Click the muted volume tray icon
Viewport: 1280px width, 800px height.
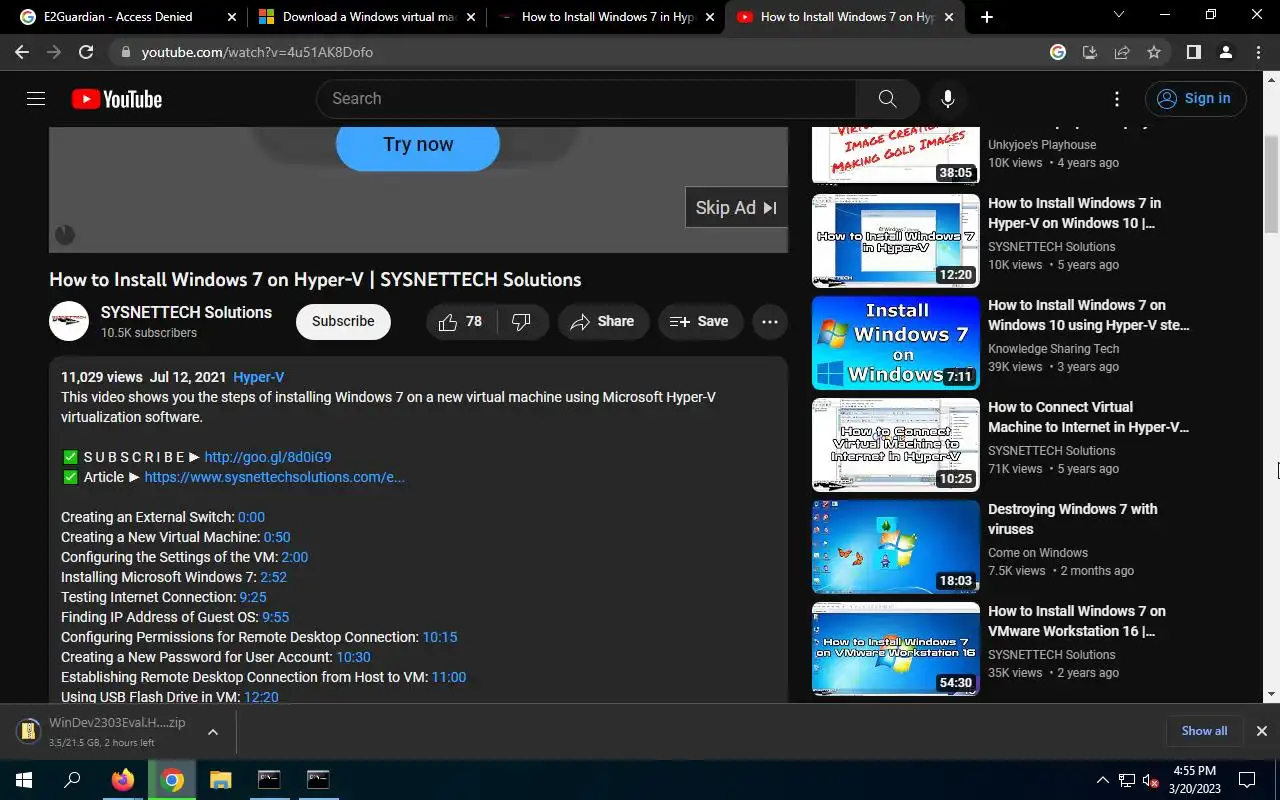coord(1150,780)
